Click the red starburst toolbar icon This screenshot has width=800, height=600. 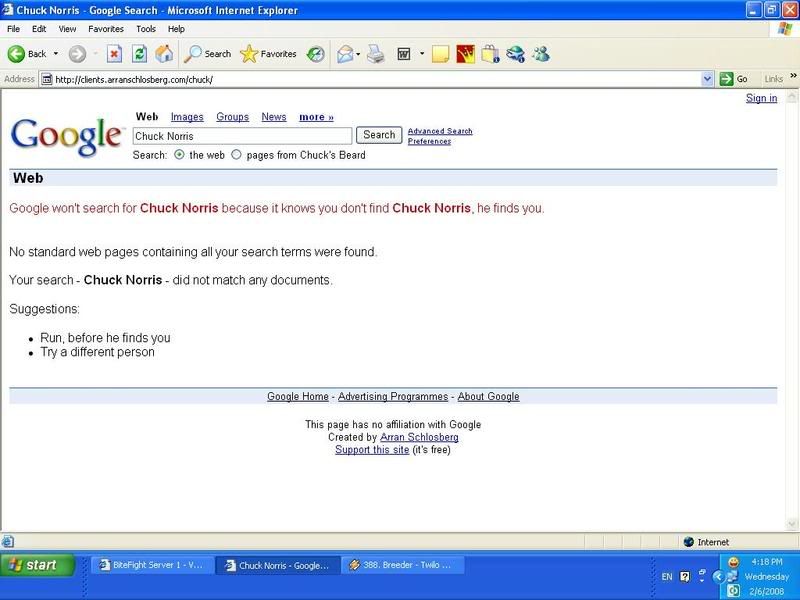(465, 54)
